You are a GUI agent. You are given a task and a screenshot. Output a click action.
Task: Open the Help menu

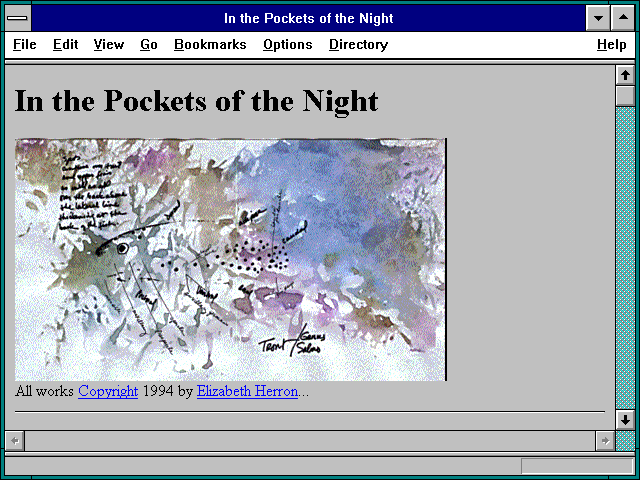(x=611, y=44)
